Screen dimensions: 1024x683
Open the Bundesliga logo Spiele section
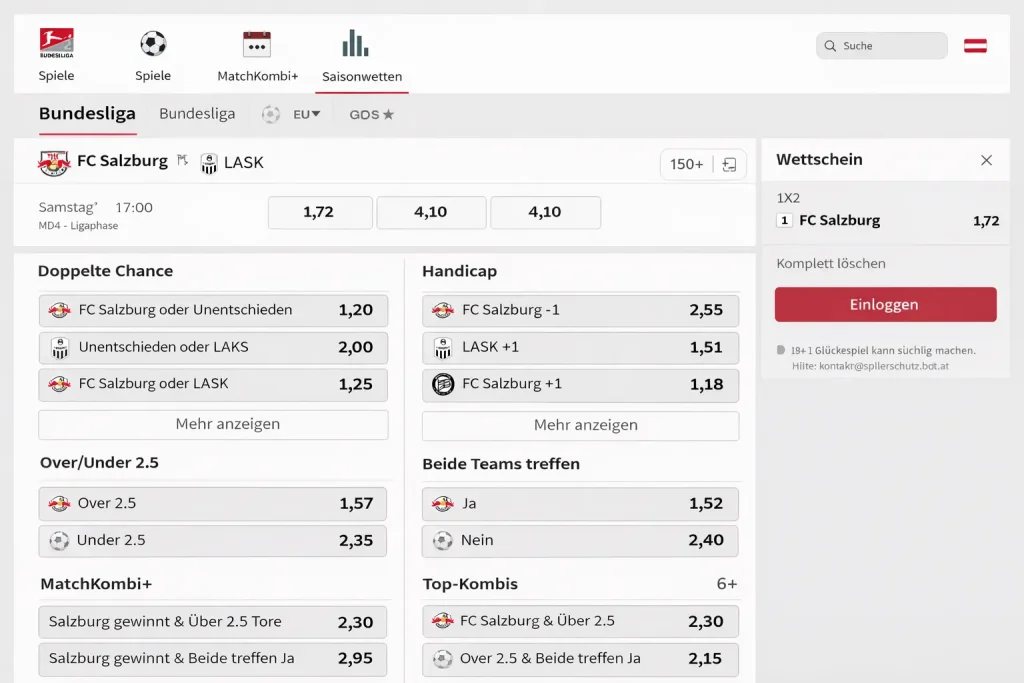pos(56,55)
